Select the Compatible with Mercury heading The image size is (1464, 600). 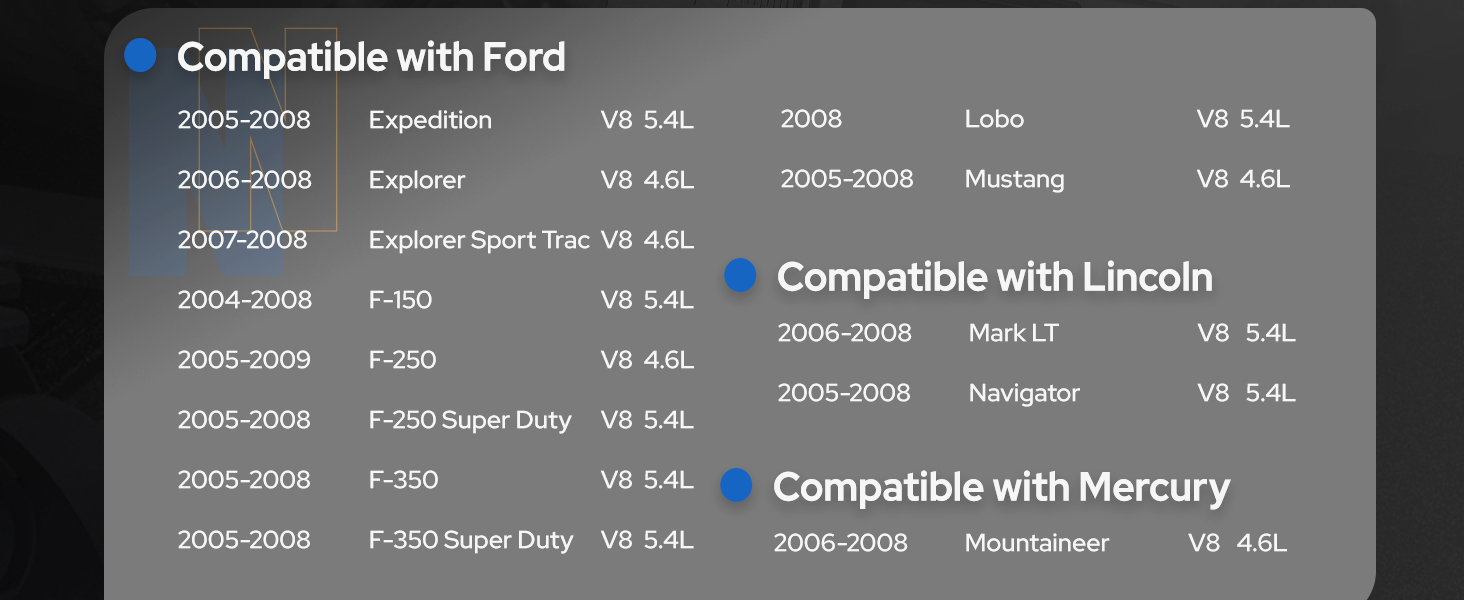pos(1001,487)
